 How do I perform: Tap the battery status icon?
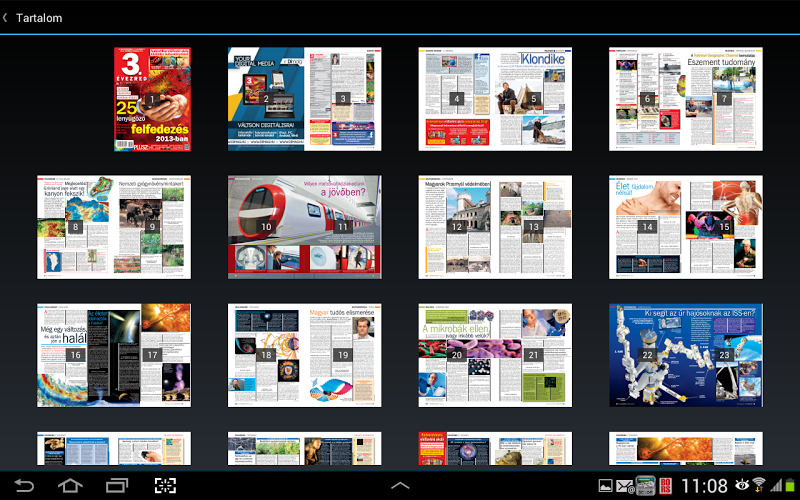coord(790,485)
